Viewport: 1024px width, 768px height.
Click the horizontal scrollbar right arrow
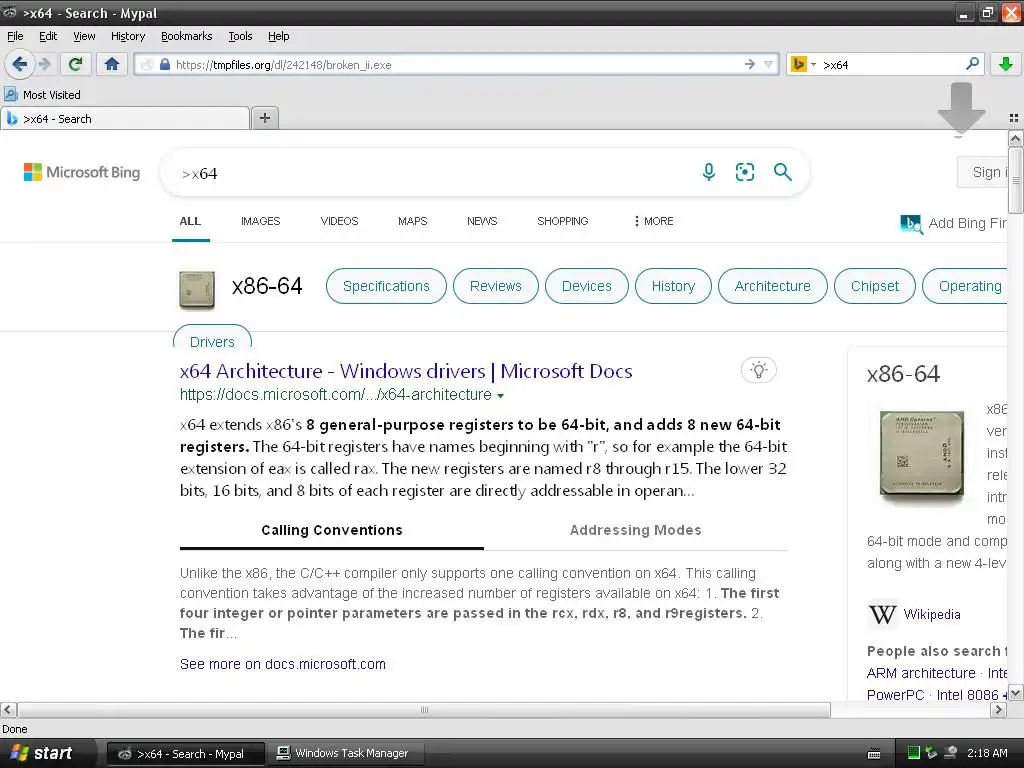click(998, 709)
